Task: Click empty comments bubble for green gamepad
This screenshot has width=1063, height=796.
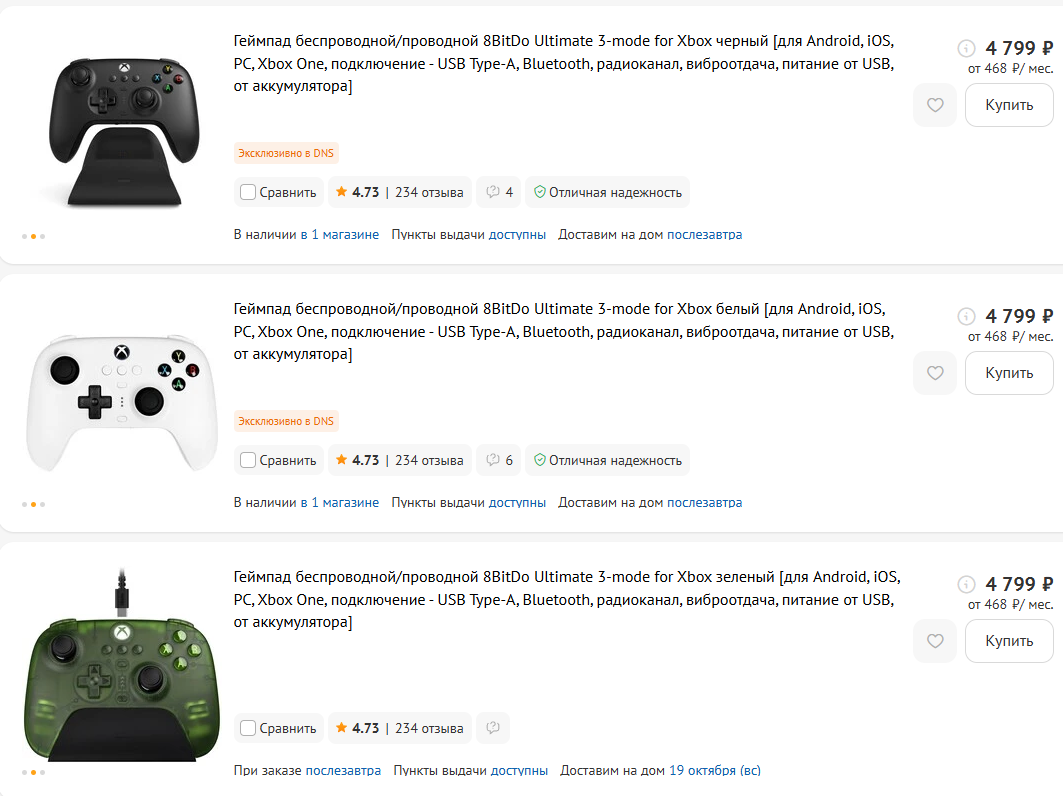Action: pyautogui.click(x=492, y=728)
